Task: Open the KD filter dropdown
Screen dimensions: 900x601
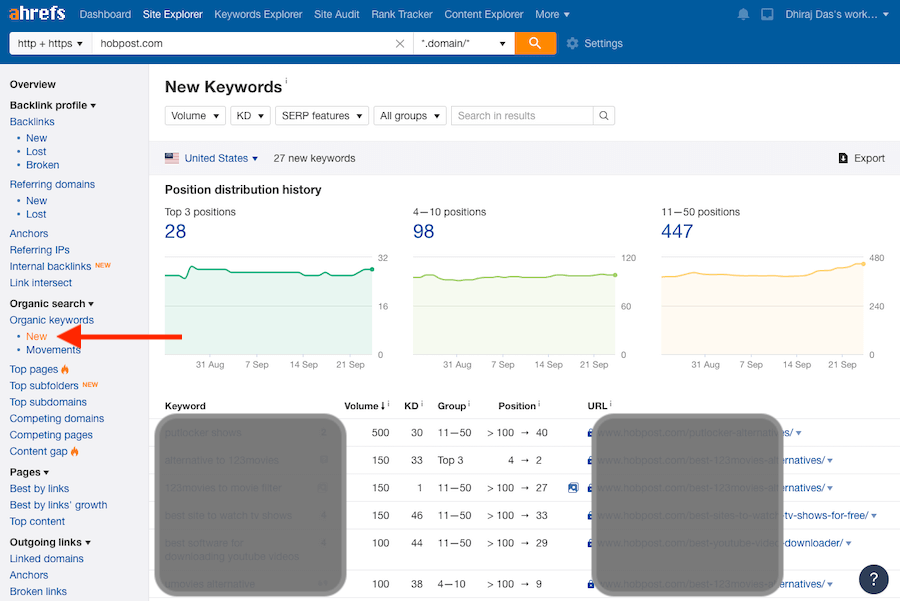Action: (x=250, y=115)
